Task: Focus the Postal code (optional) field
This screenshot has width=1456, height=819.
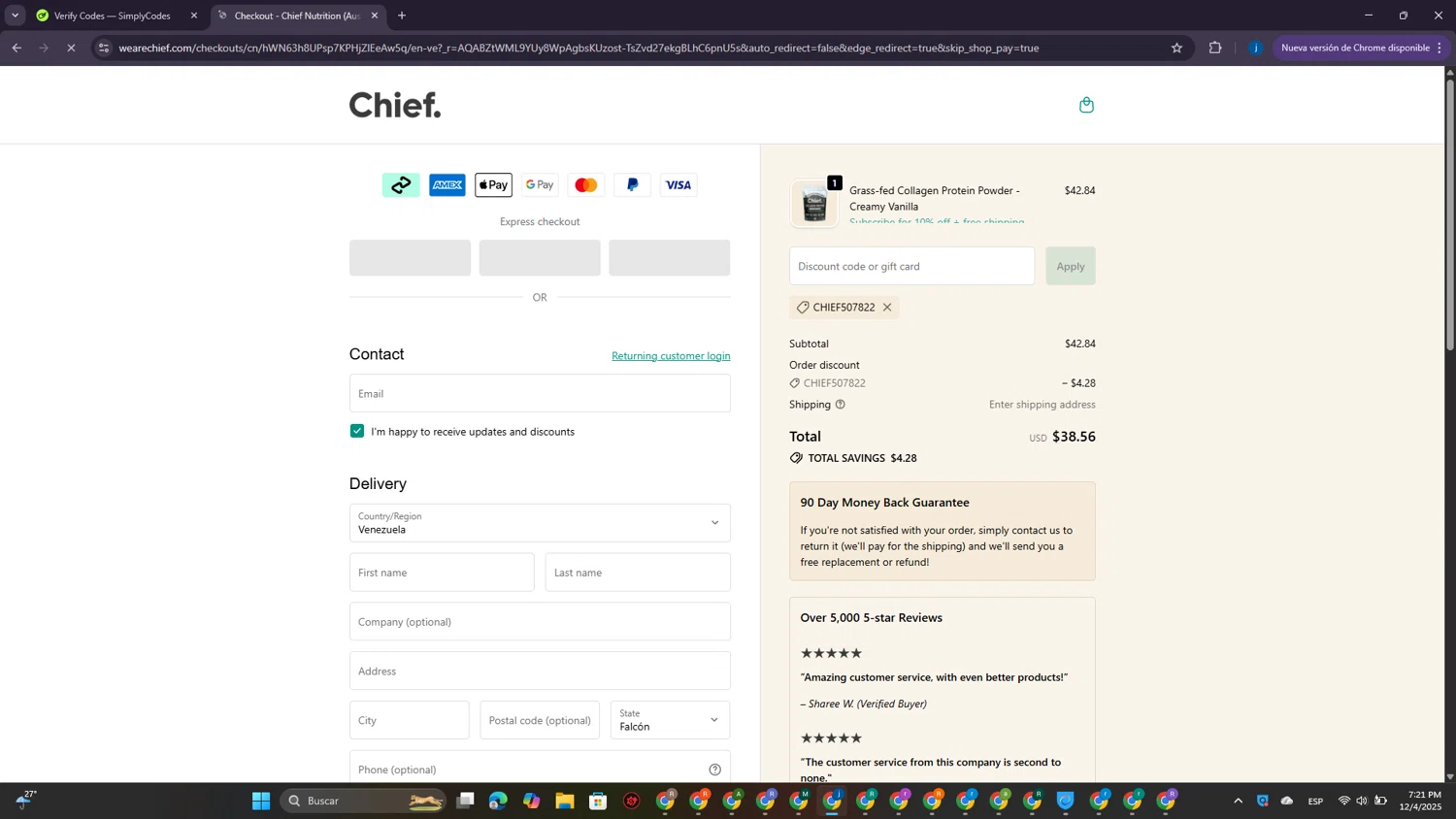Action: coord(540,720)
